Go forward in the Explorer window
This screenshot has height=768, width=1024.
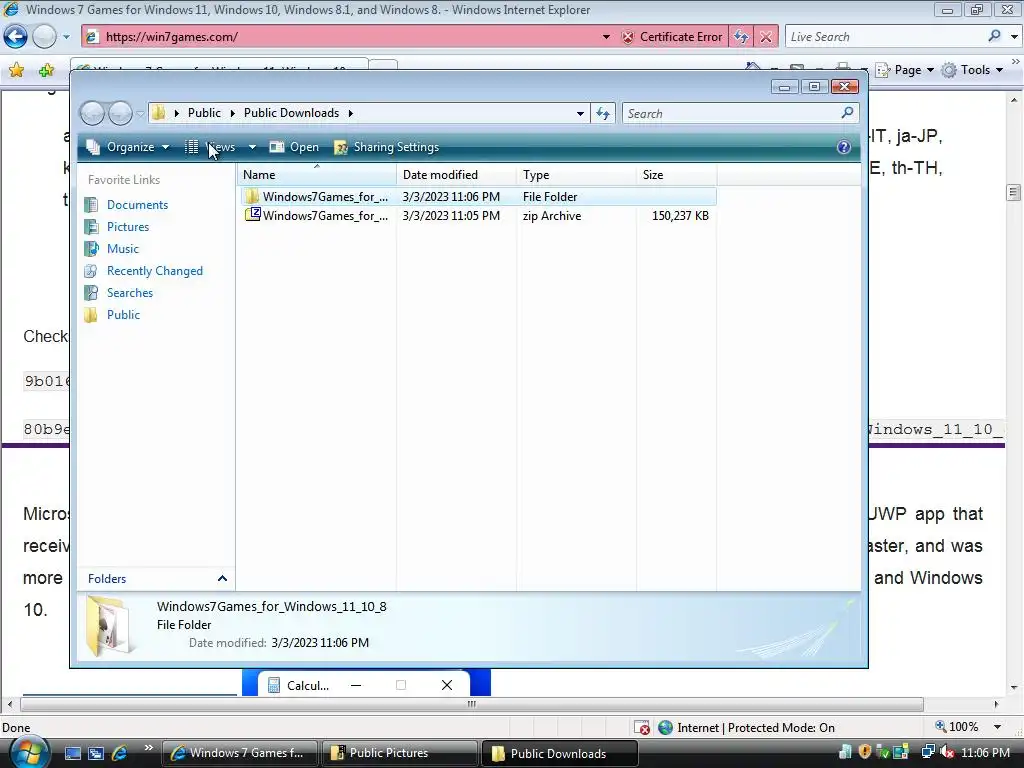pos(120,114)
